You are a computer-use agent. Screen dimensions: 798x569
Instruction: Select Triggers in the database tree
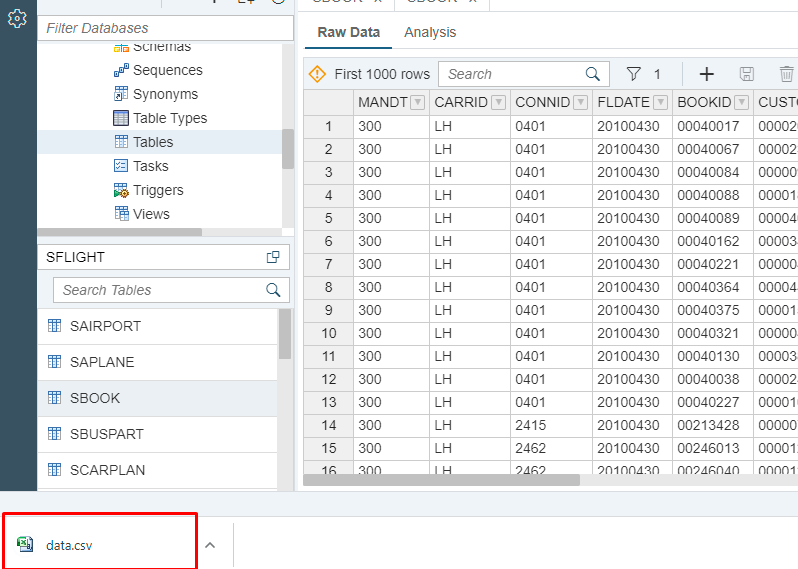pyautogui.click(x=158, y=190)
